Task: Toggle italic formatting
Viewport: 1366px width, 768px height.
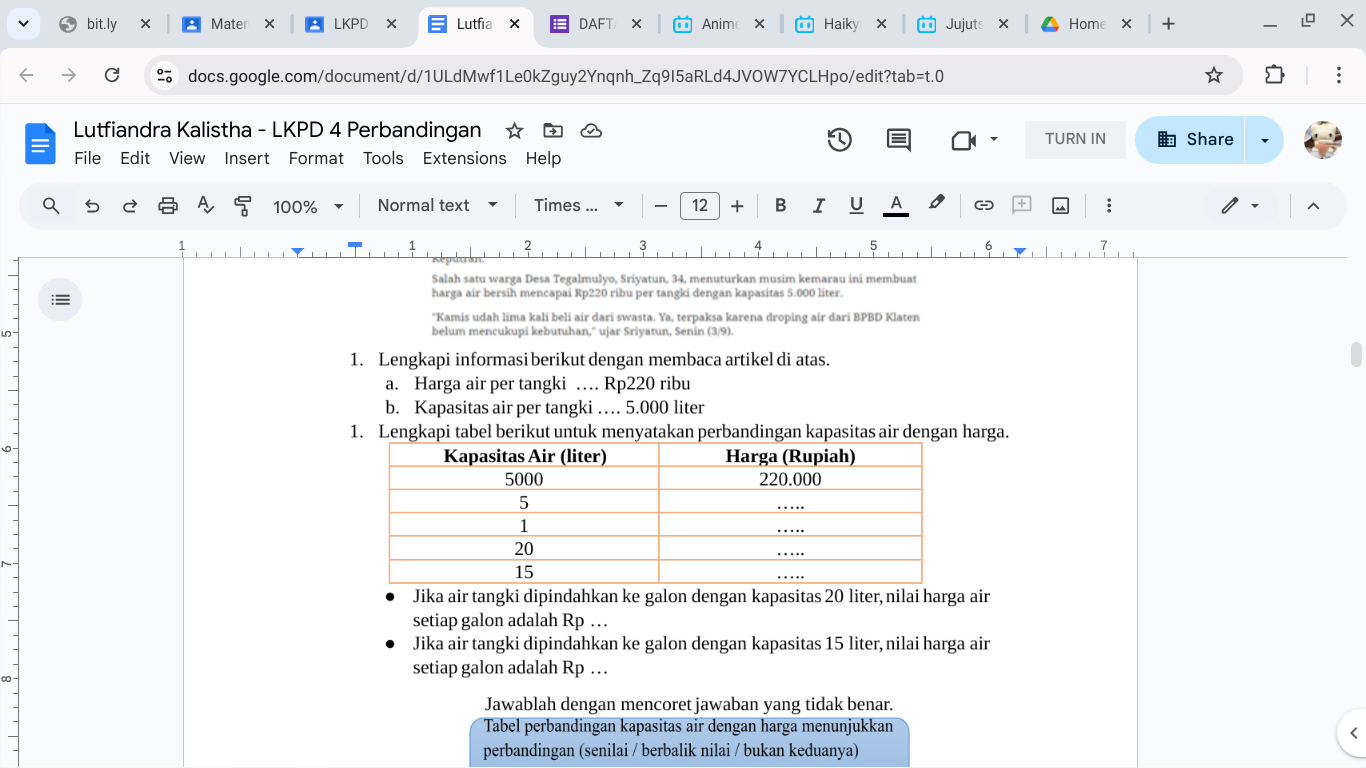Action: click(818, 206)
